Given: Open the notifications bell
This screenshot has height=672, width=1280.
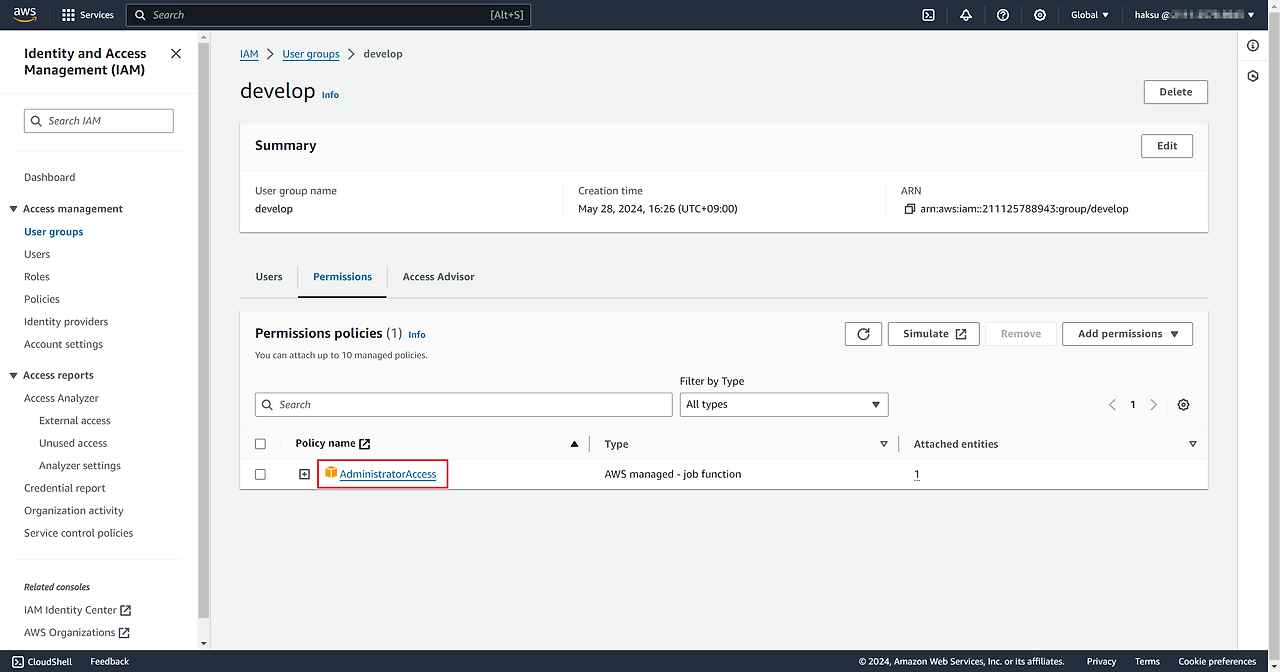Looking at the screenshot, I should 966,15.
